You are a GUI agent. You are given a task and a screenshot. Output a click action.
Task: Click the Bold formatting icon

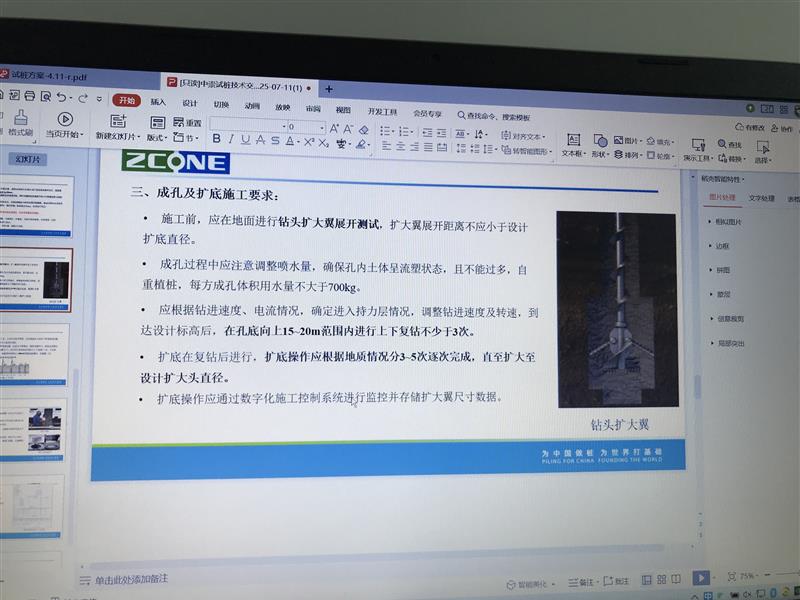point(216,140)
